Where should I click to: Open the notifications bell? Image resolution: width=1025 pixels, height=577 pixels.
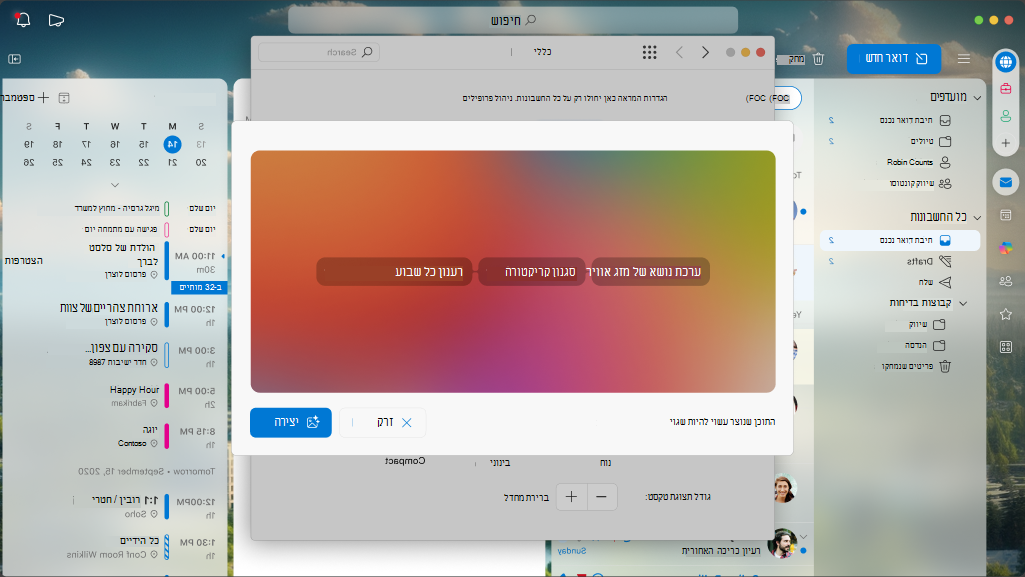pos(23,20)
